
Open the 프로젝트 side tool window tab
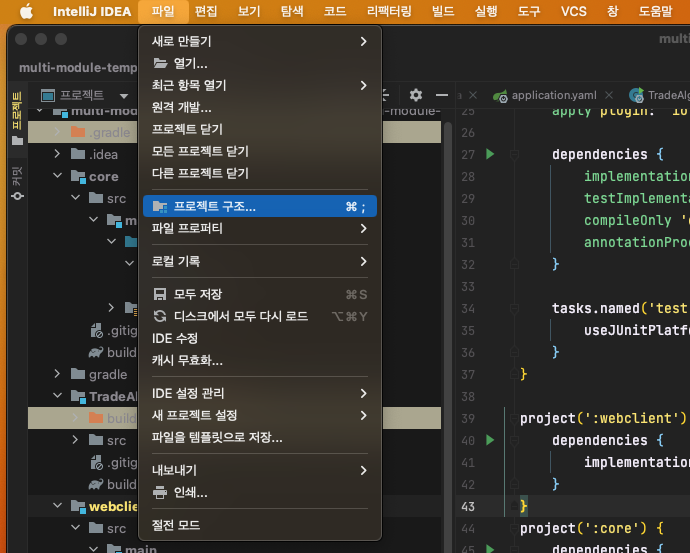tap(17, 118)
